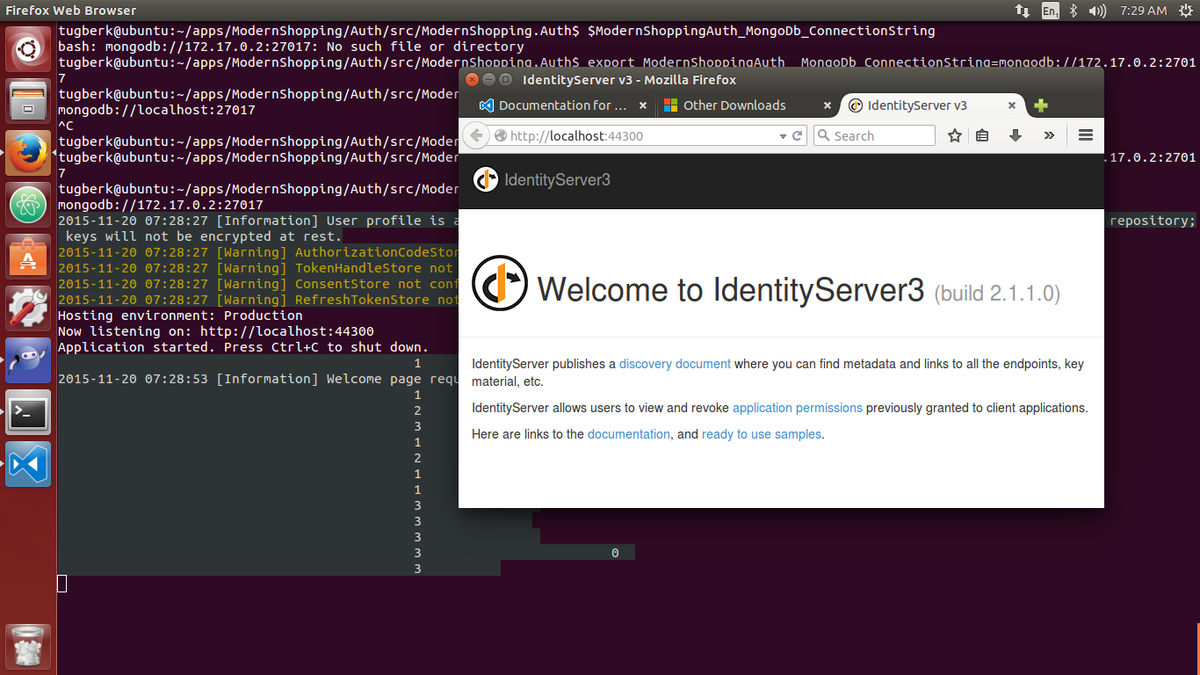Image resolution: width=1200 pixels, height=675 pixels.
Task: Expand URL history dropdown arrow
Action: coord(783,136)
